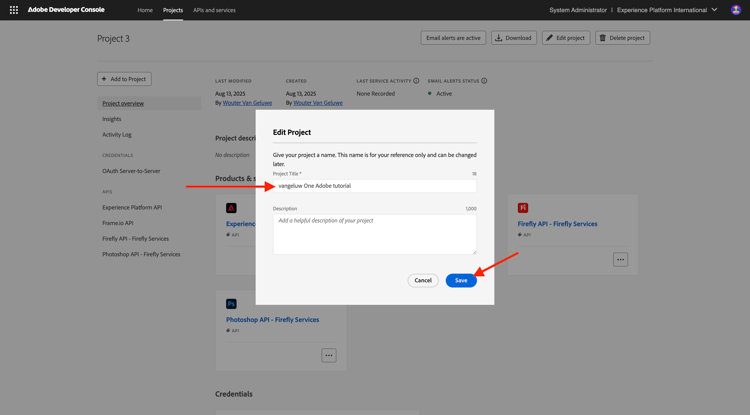The image size is (750, 415).
Task: Click the Edit project button
Action: click(566, 38)
